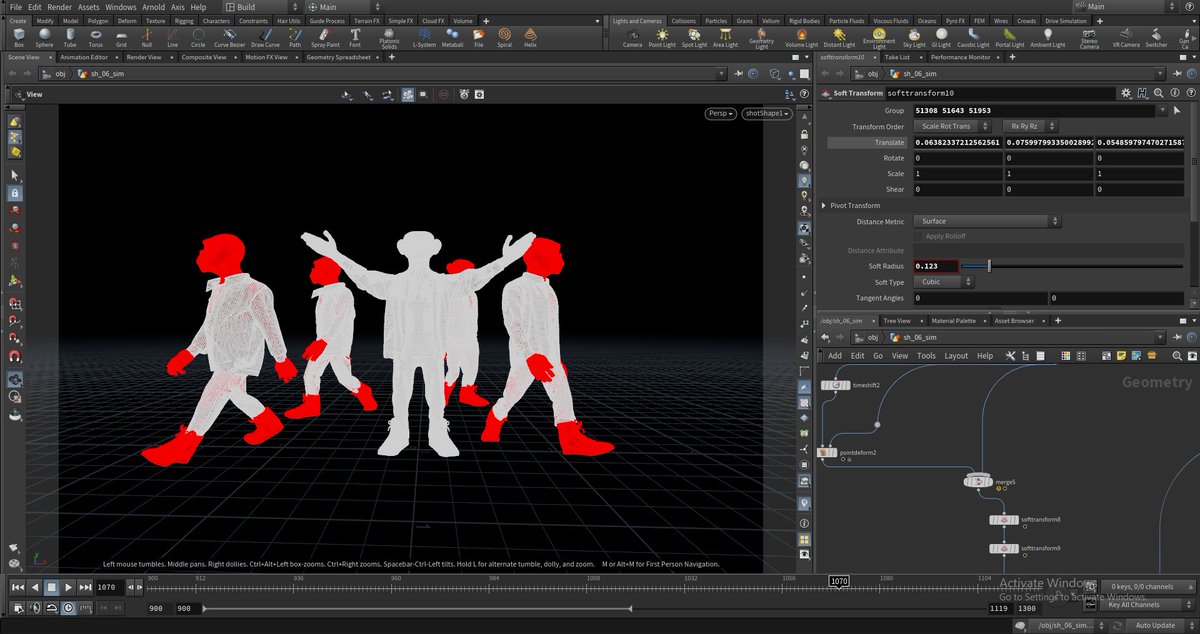The image size is (1200, 634).
Task: Select the Tube shelf tool
Action: [x=69, y=38]
